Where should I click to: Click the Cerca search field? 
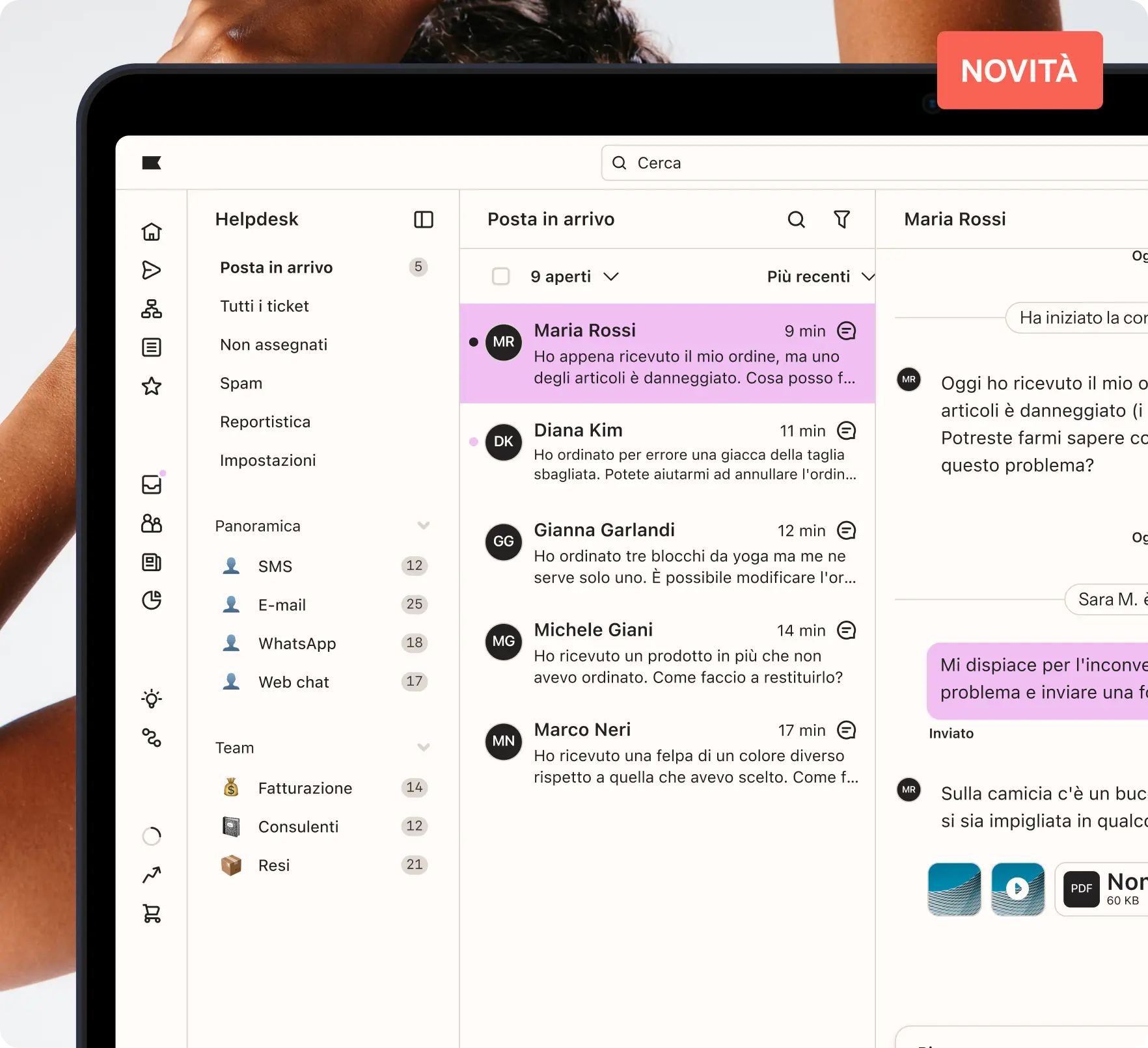[875, 163]
